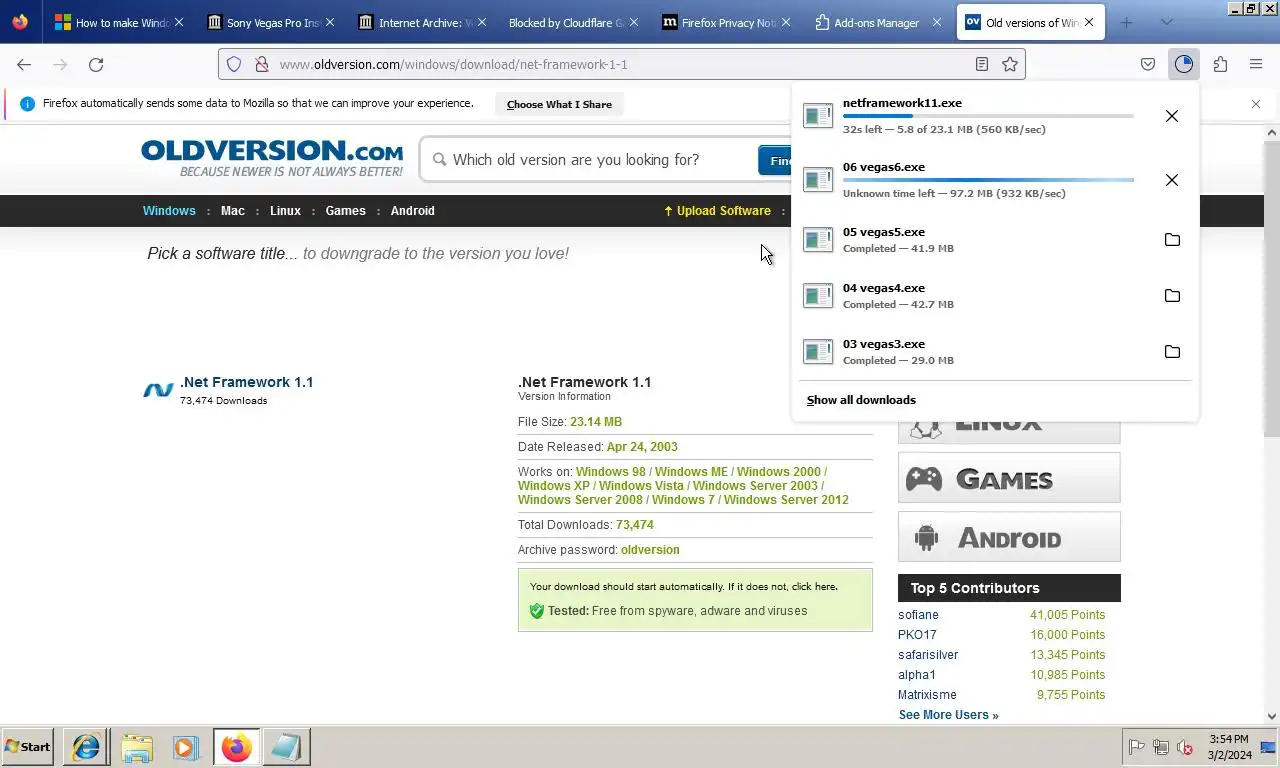
Task: Cancel the 06 vegas6.exe download
Action: tap(1172, 180)
